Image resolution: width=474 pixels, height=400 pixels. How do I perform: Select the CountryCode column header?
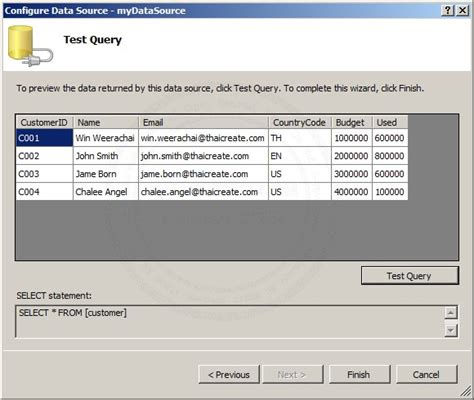pos(300,122)
